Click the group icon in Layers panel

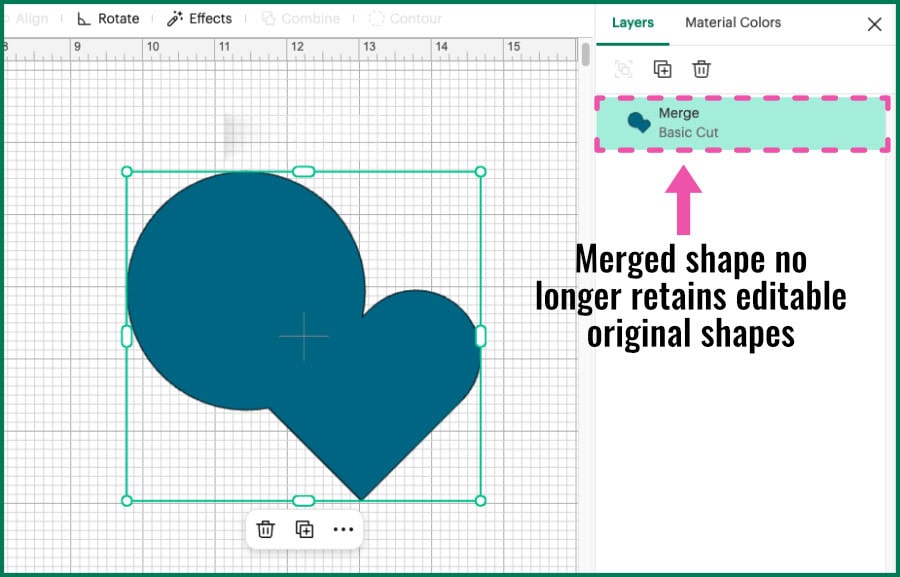point(623,69)
